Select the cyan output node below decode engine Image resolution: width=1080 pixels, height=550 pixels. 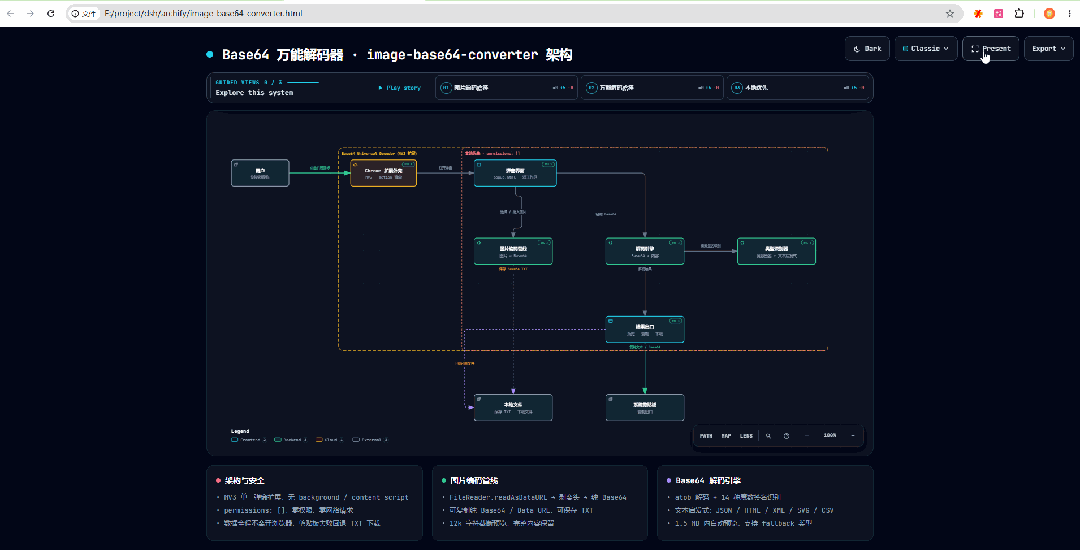pos(645,329)
